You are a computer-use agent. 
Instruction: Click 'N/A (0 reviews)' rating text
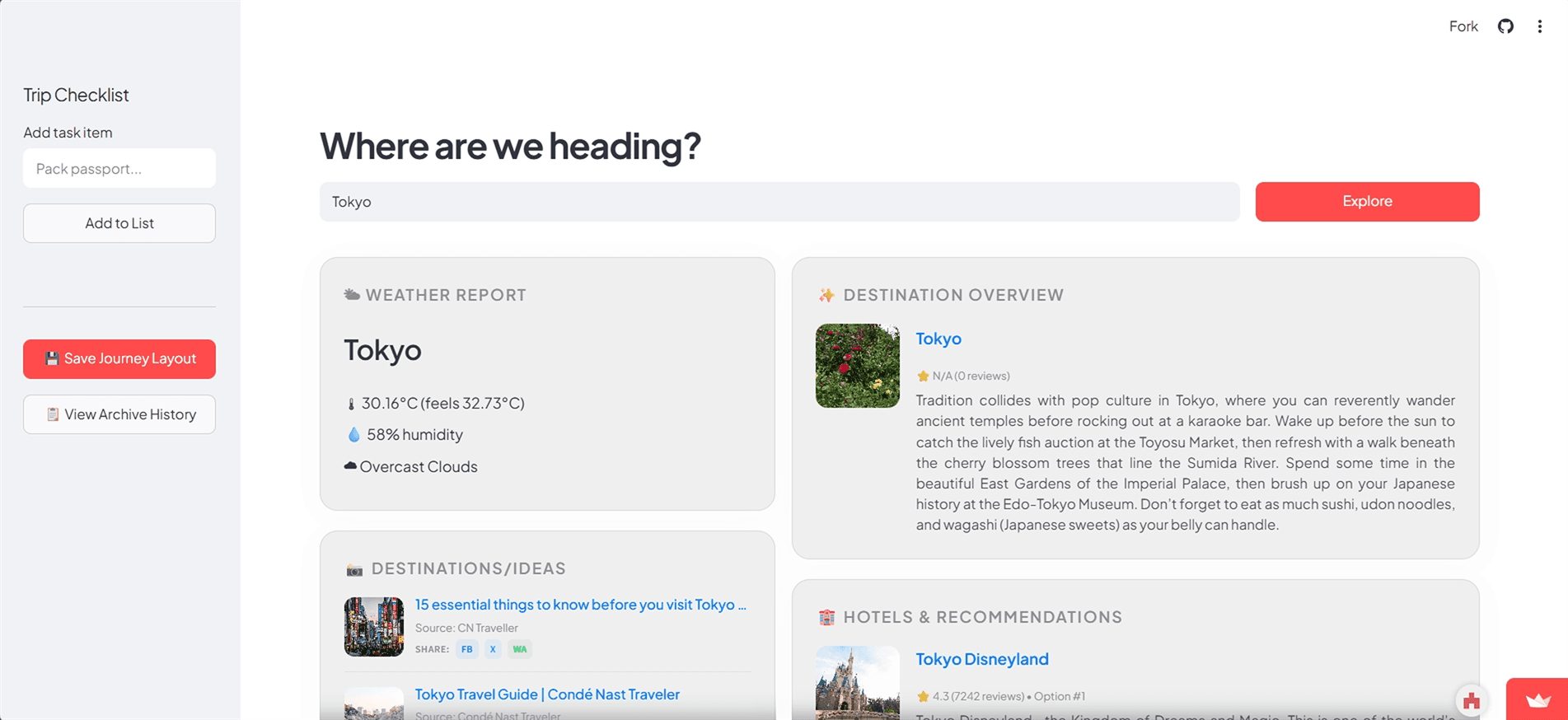coord(971,376)
